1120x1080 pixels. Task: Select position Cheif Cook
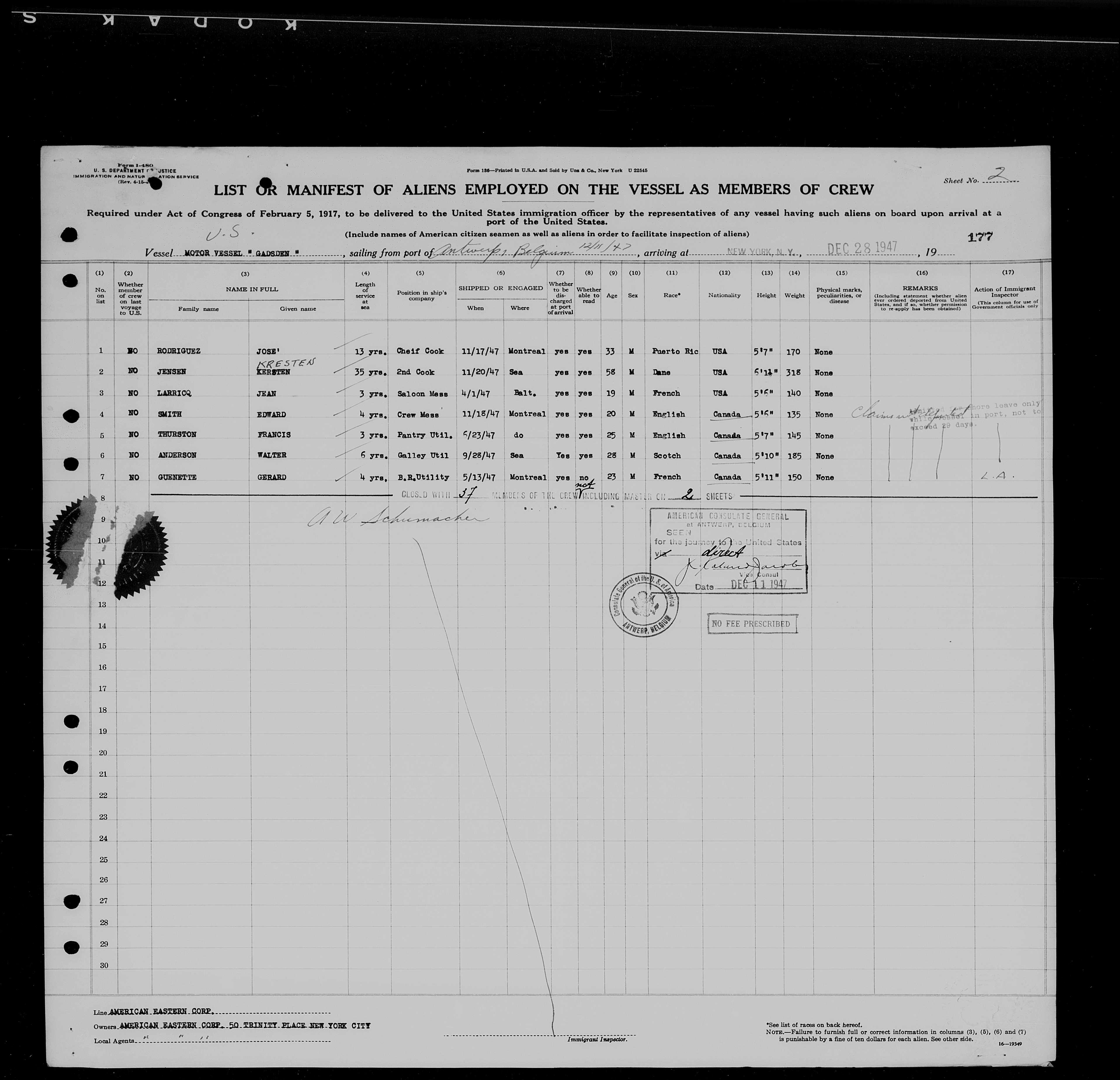point(420,351)
